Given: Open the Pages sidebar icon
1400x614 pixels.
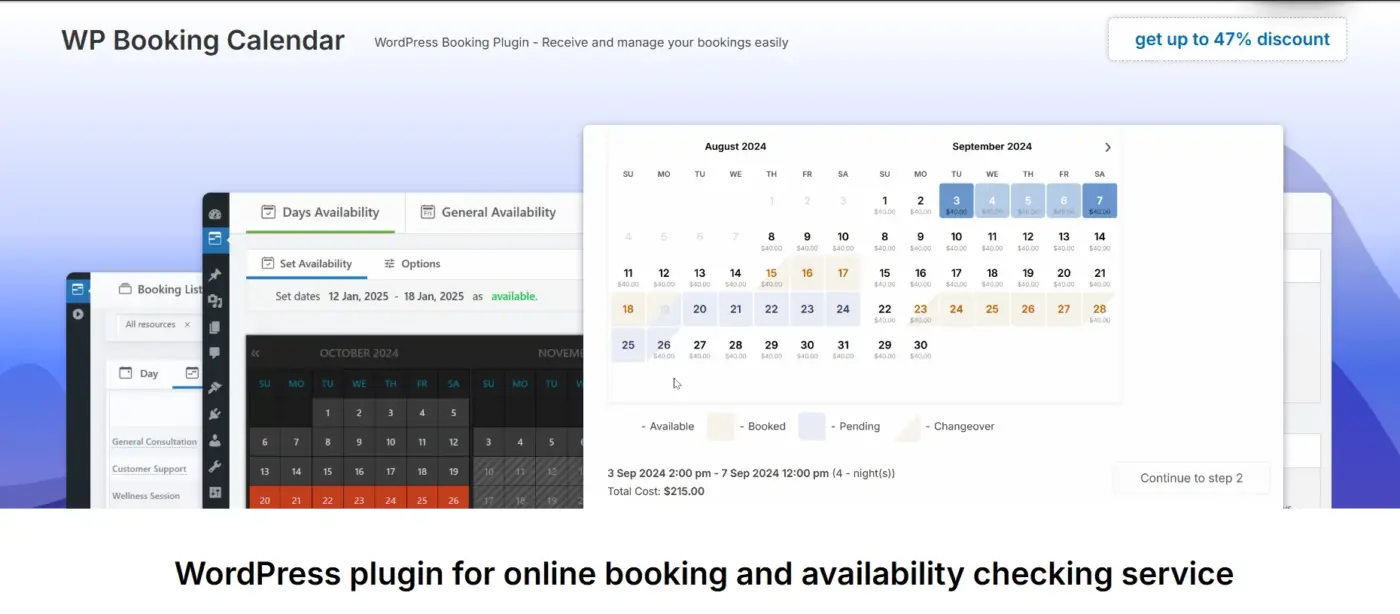Looking at the screenshot, I should [x=215, y=327].
